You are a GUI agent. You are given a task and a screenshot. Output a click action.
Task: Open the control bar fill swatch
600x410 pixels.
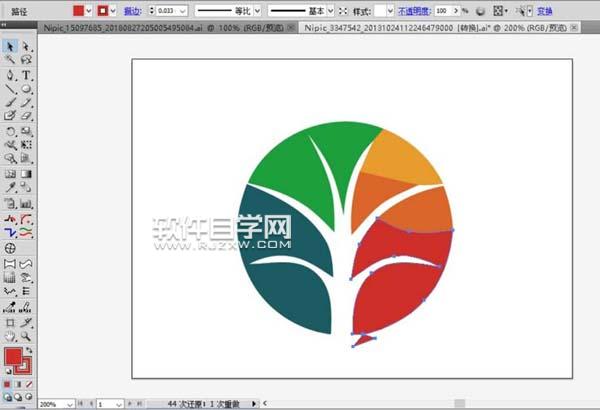tap(78, 11)
